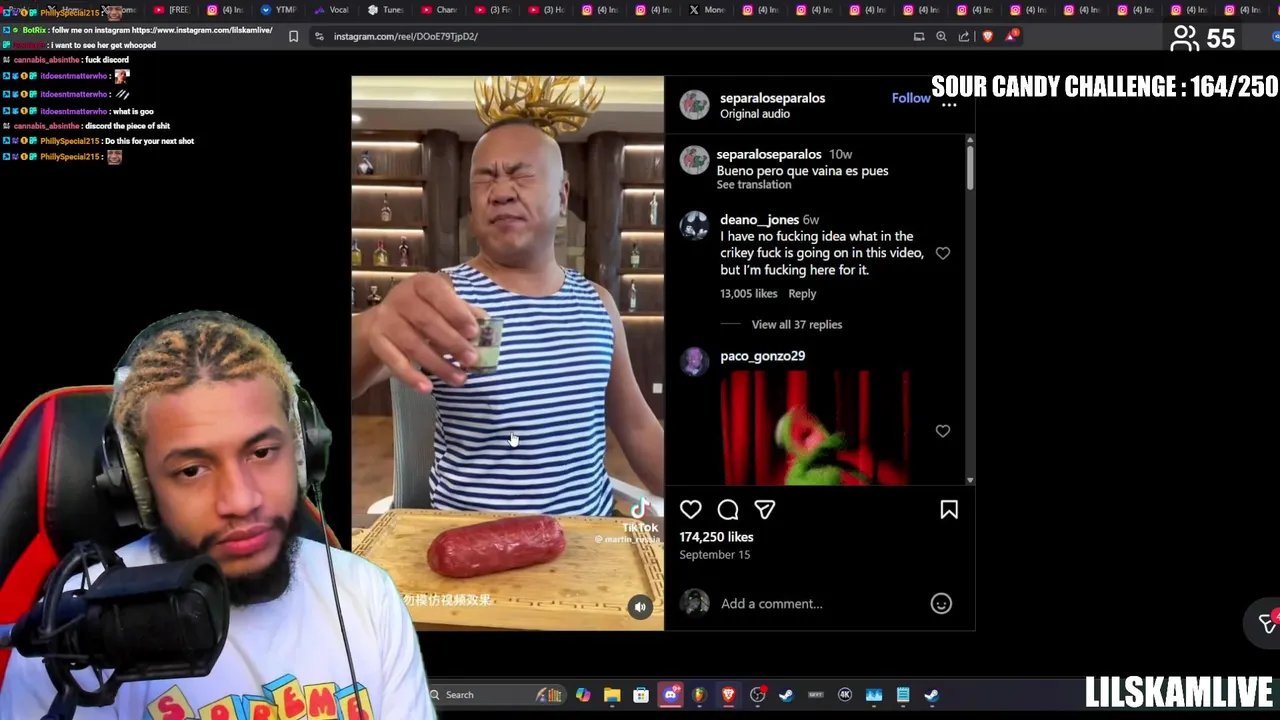
Task: Open Discord from the taskbar
Action: 670,695
